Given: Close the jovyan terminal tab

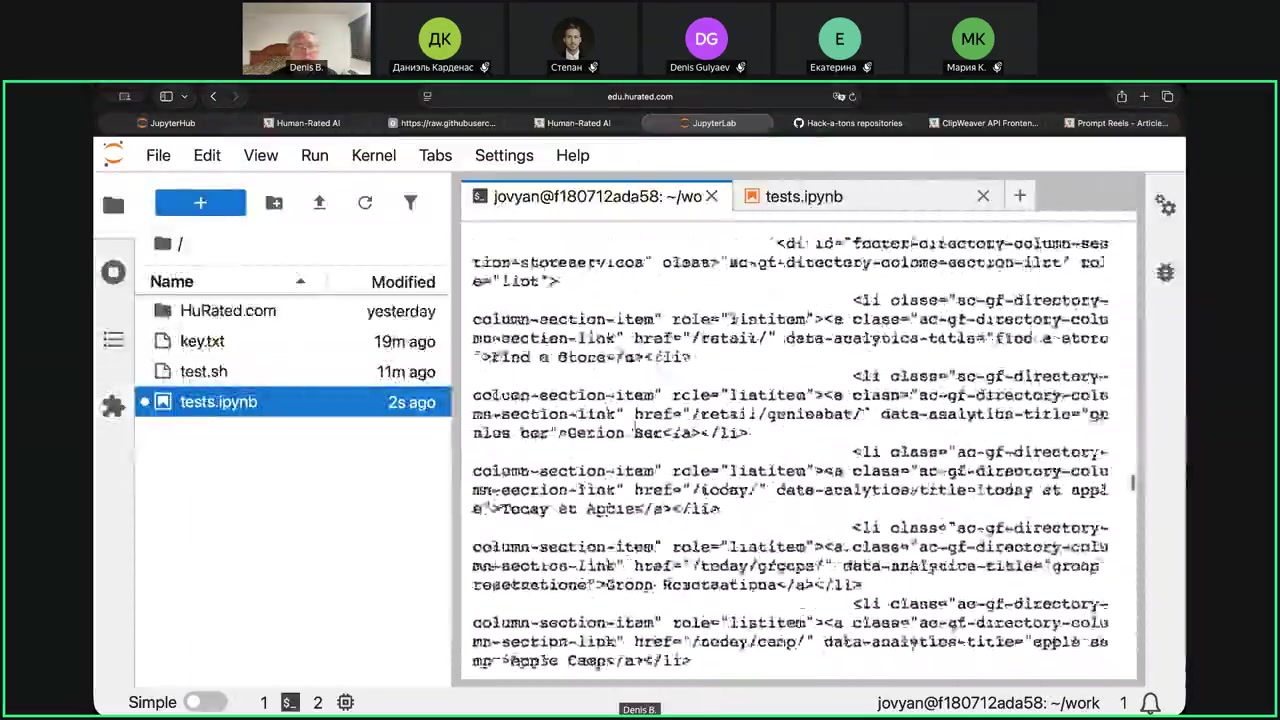Looking at the screenshot, I should pos(712,197).
